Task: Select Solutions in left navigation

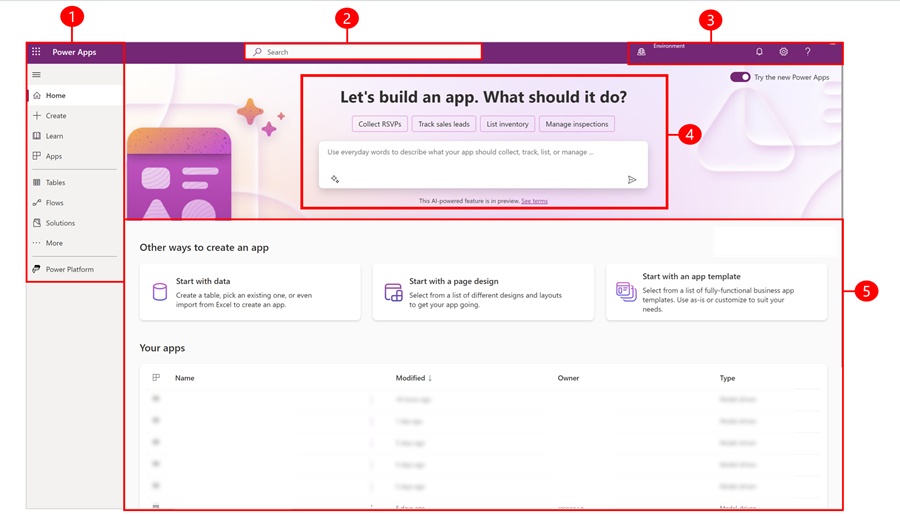Action: [75, 223]
